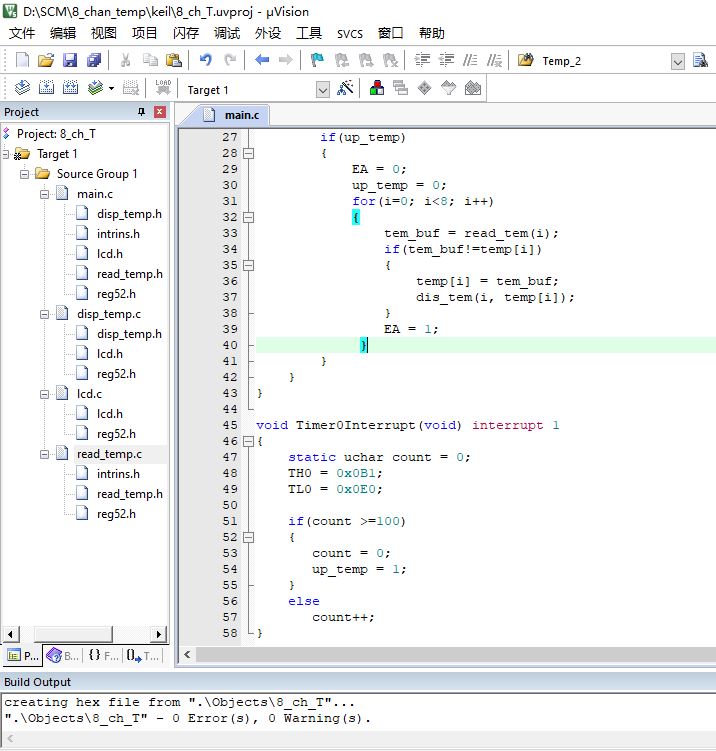Click the unindent selection icon
Screen dimensions: 716x751
click(x=446, y=60)
